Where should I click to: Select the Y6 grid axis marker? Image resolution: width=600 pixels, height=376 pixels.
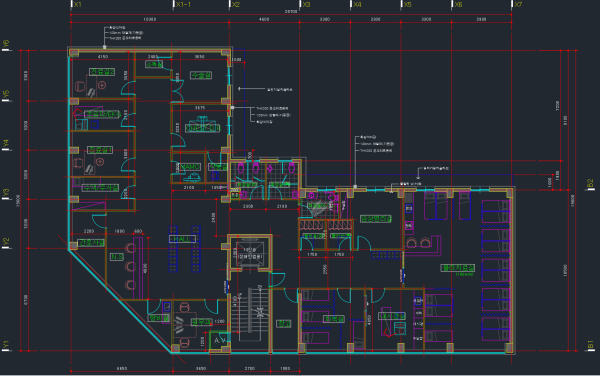pyautogui.click(x=6, y=44)
